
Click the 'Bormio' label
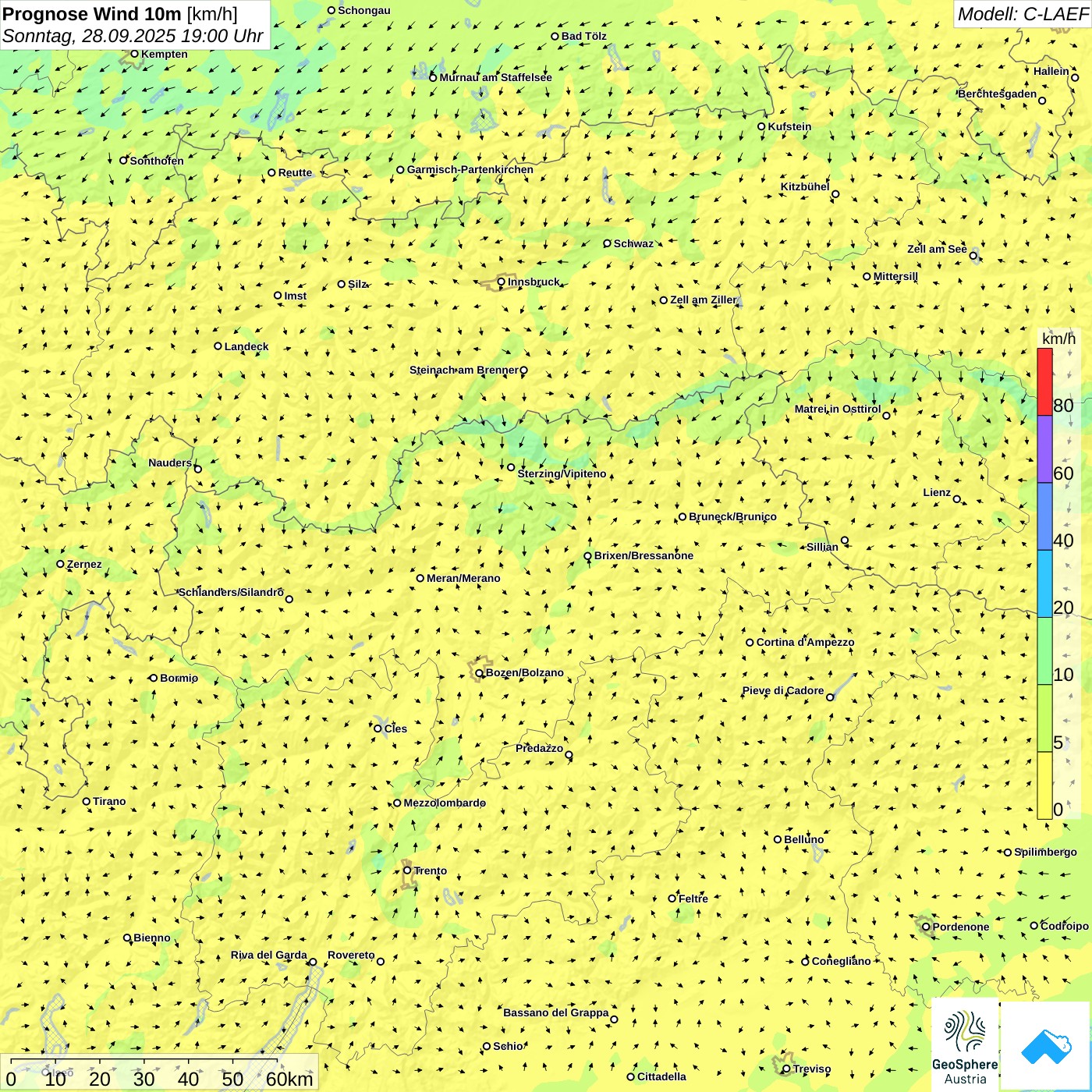(179, 678)
